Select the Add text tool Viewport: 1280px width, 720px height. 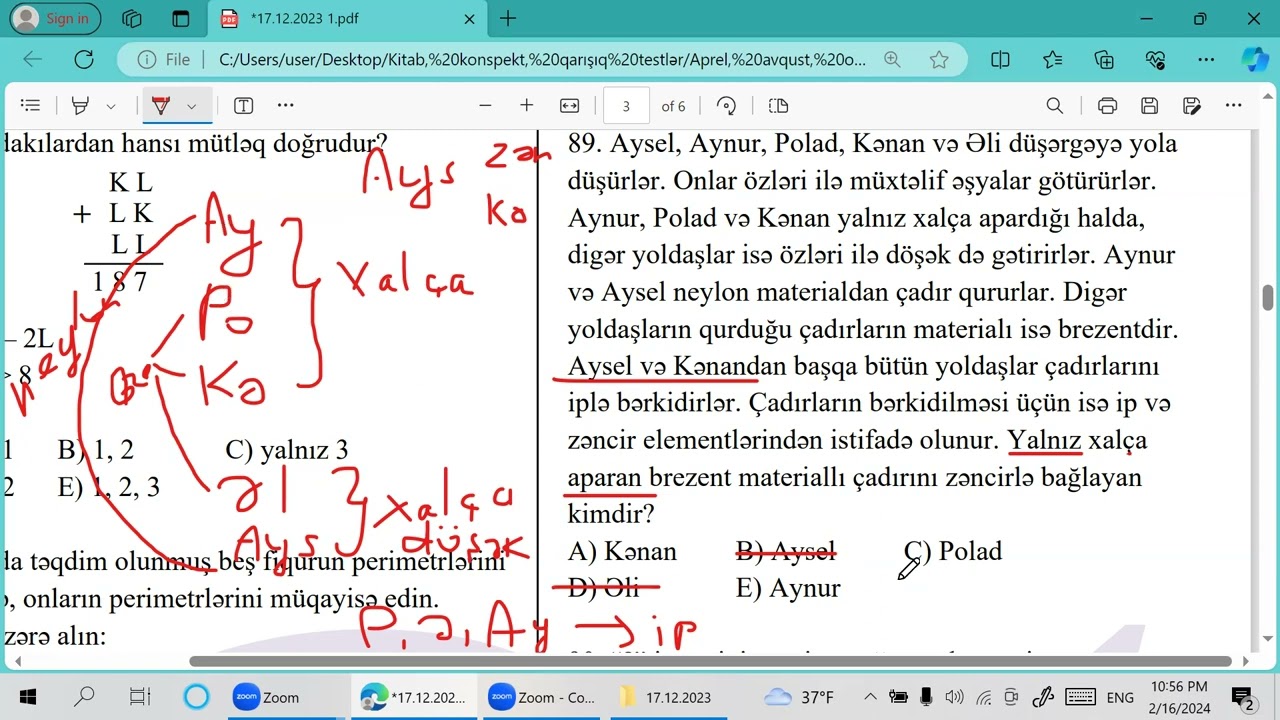(x=243, y=106)
